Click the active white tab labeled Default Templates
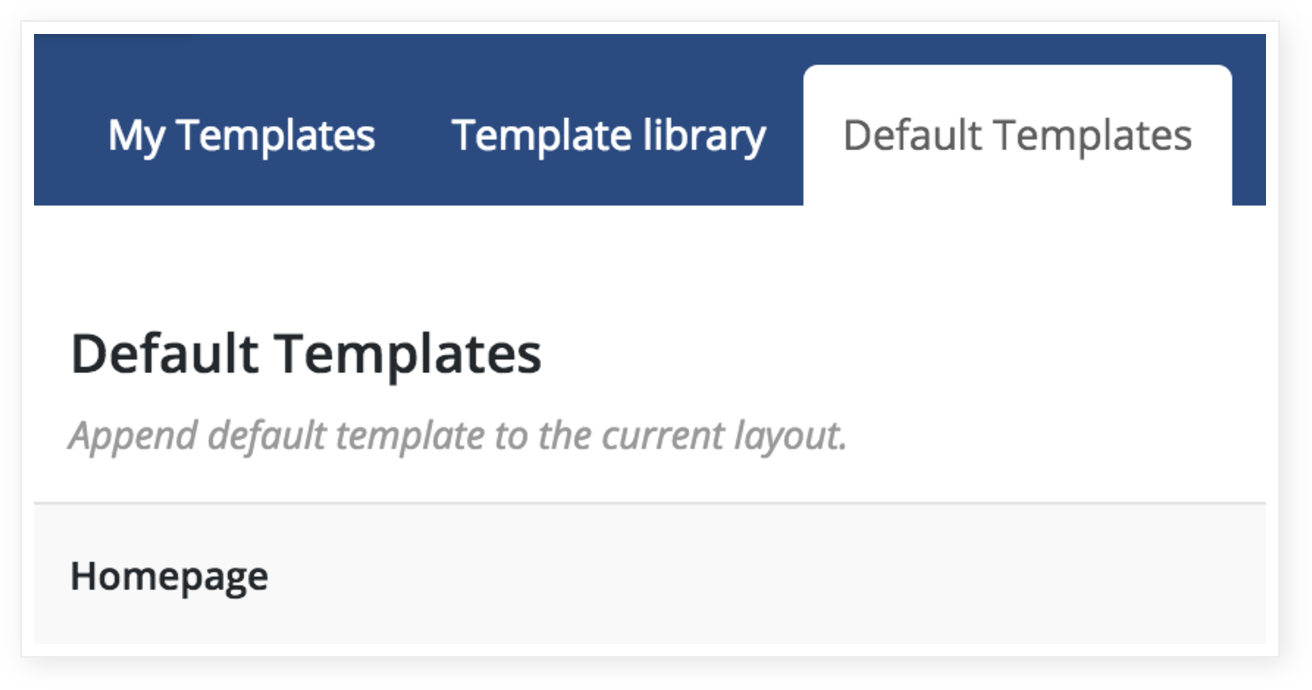The width and height of the screenshot is (1312, 690). coord(1017,136)
